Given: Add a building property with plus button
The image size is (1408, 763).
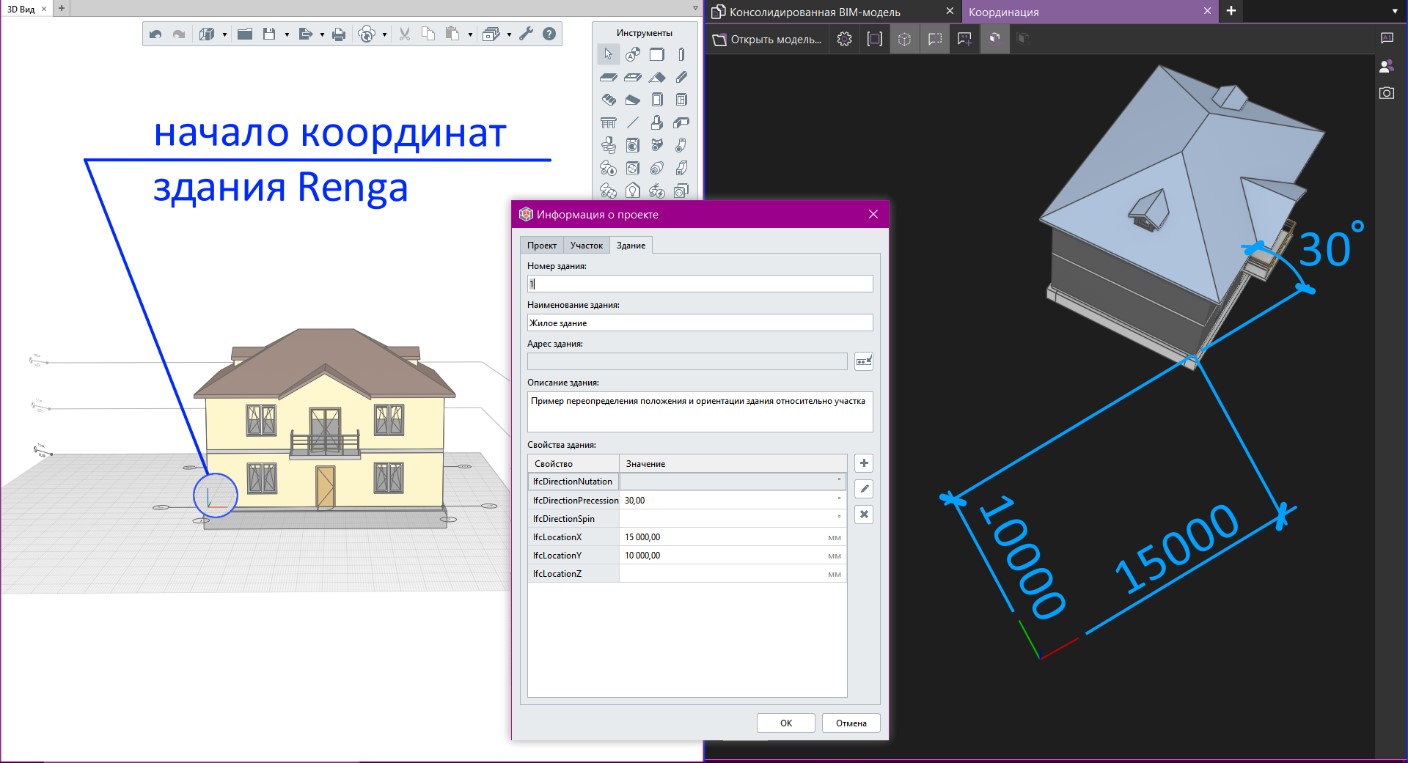Looking at the screenshot, I should [865, 463].
